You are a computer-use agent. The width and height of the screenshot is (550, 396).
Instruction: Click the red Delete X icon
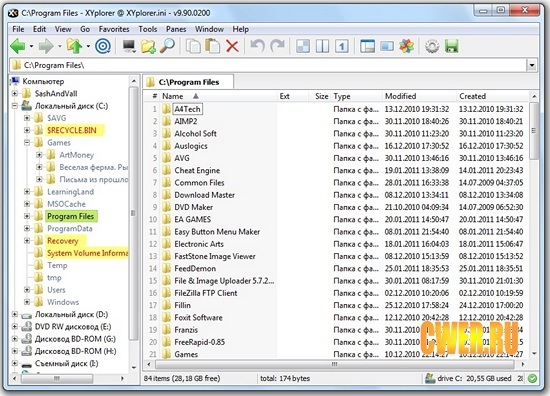coord(232,46)
